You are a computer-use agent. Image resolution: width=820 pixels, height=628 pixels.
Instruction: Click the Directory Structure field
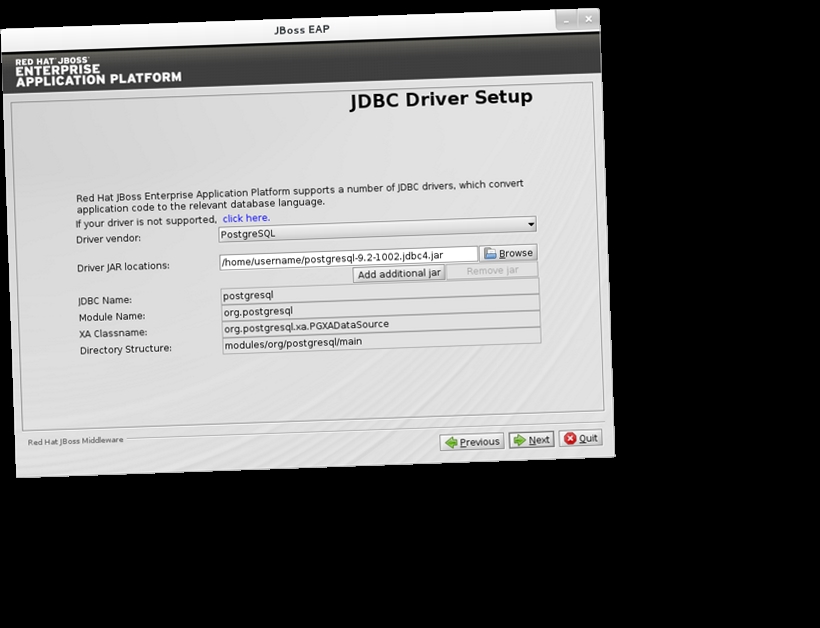[382, 341]
